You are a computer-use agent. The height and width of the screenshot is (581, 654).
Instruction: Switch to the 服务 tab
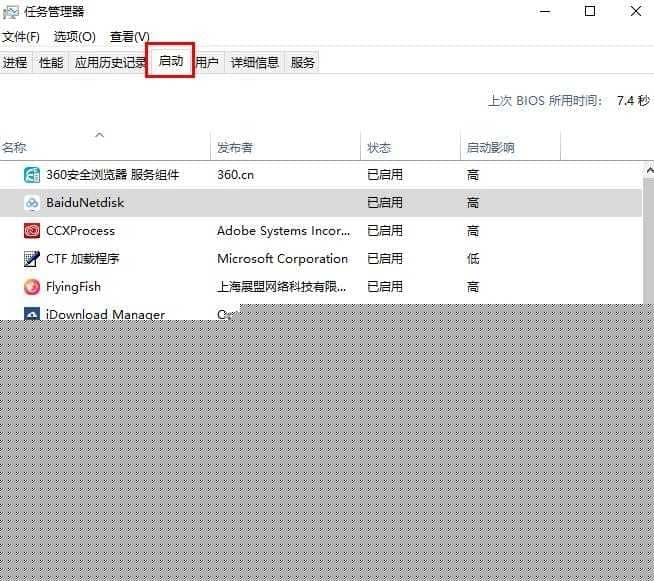pos(302,63)
